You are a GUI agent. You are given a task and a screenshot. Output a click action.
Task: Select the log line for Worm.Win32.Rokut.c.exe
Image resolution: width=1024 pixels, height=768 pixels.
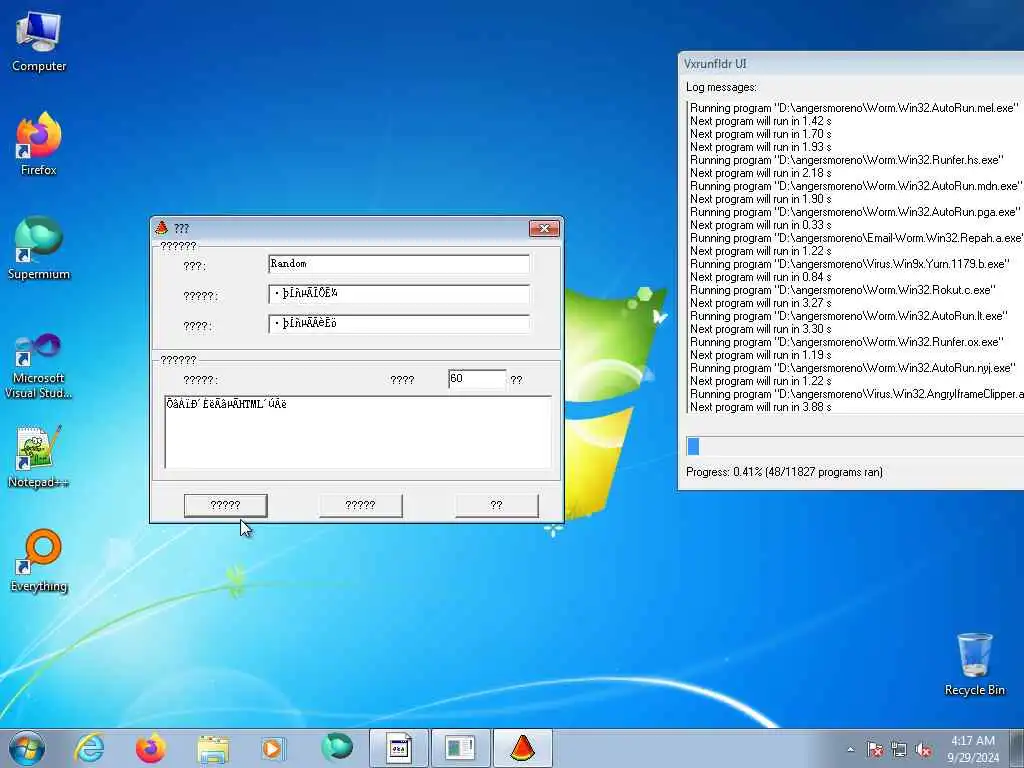click(x=843, y=290)
